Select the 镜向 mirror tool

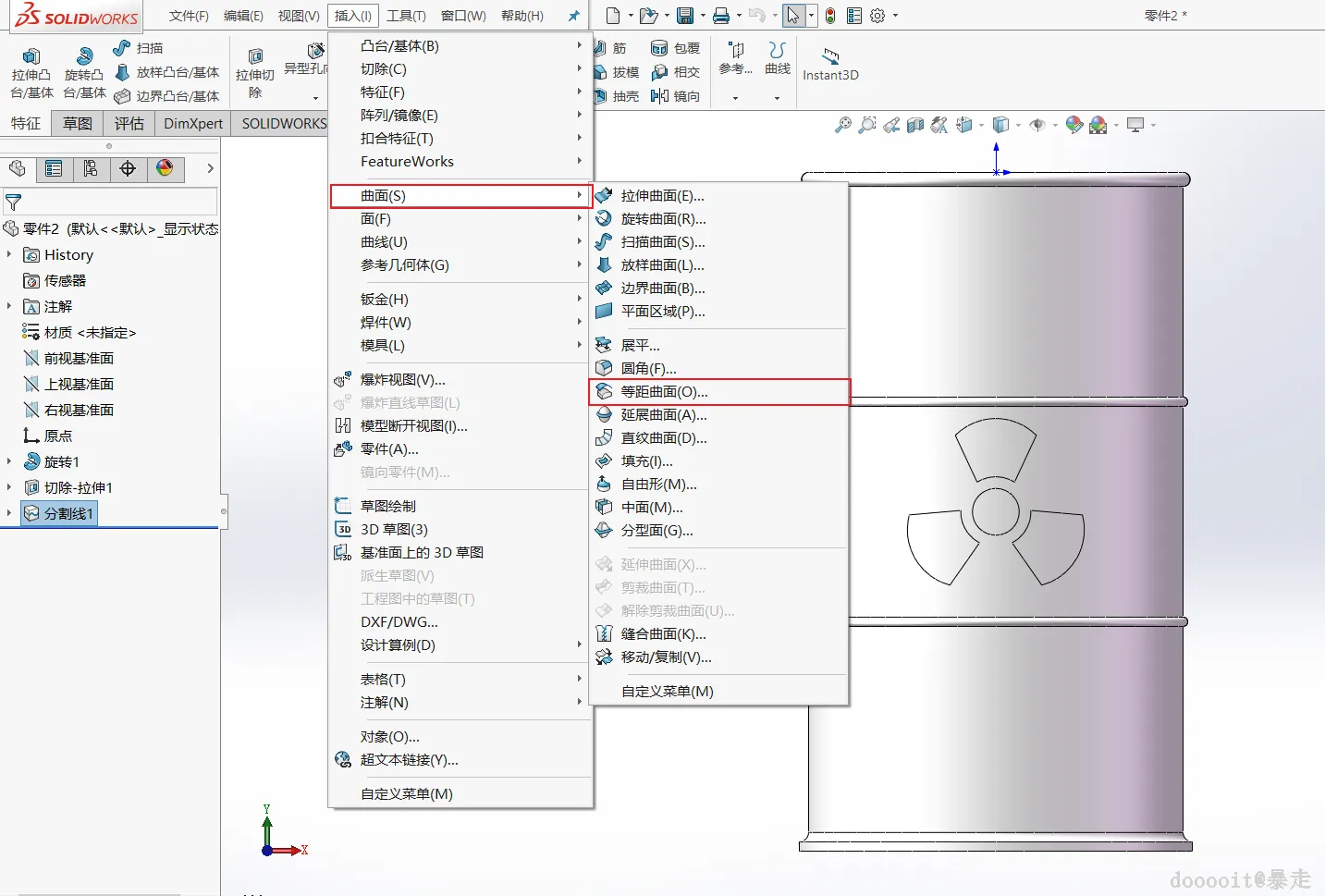[676, 96]
